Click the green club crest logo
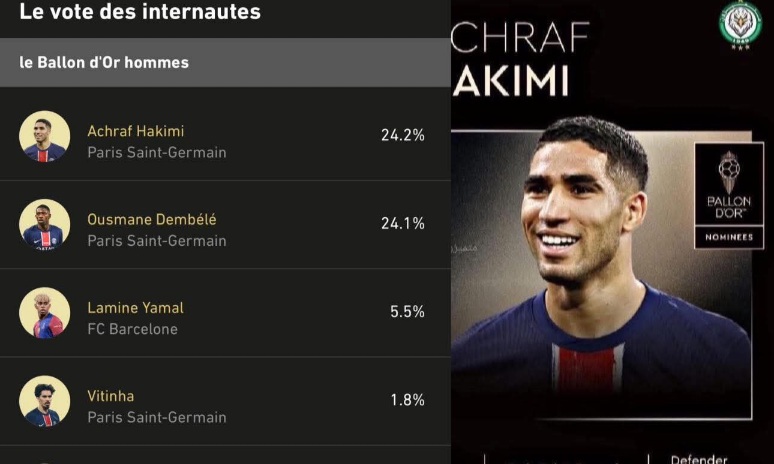The image size is (774, 464). click(x=740, y=24)
